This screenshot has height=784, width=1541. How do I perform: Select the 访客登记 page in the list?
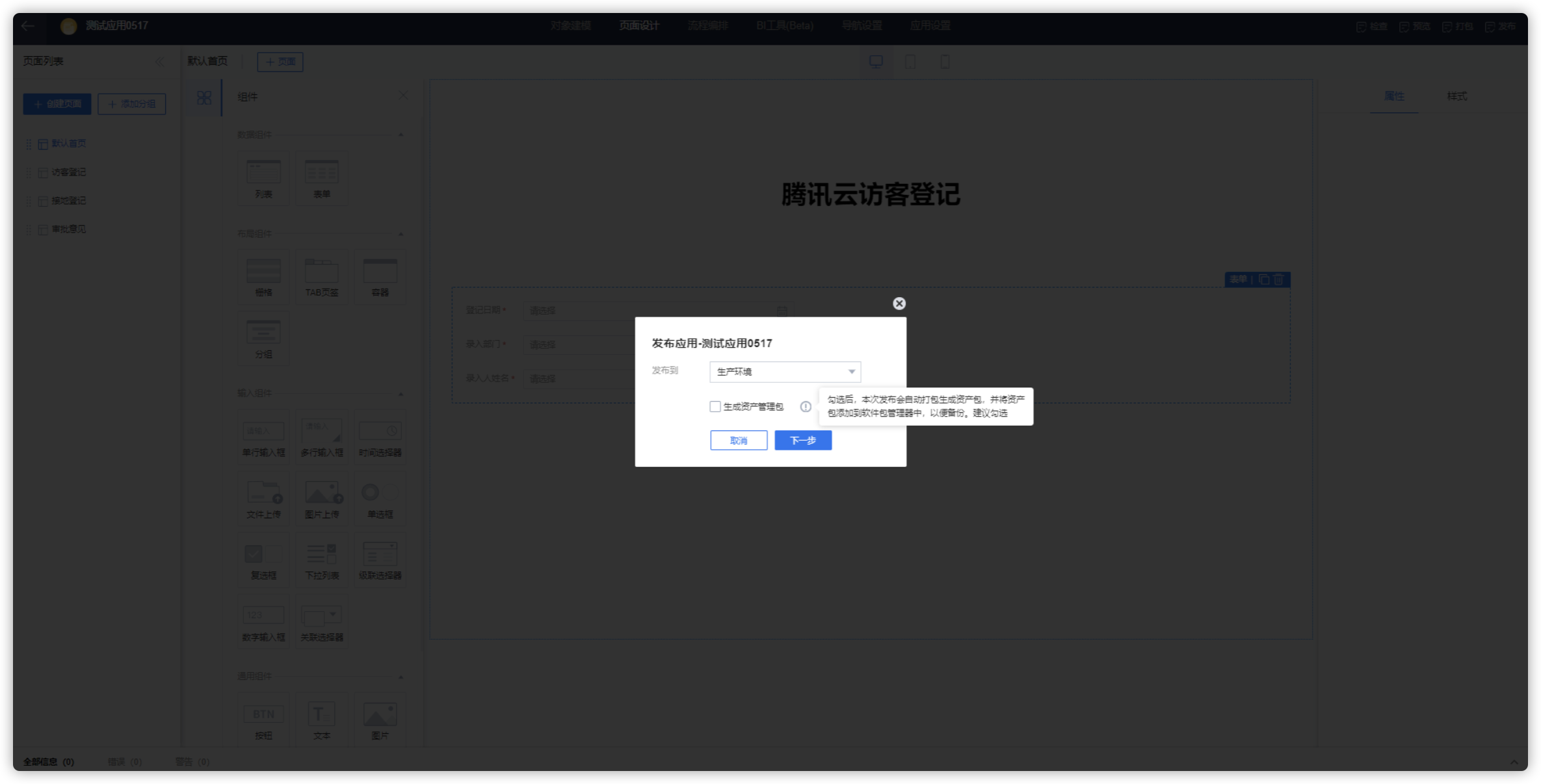[68, 172]
